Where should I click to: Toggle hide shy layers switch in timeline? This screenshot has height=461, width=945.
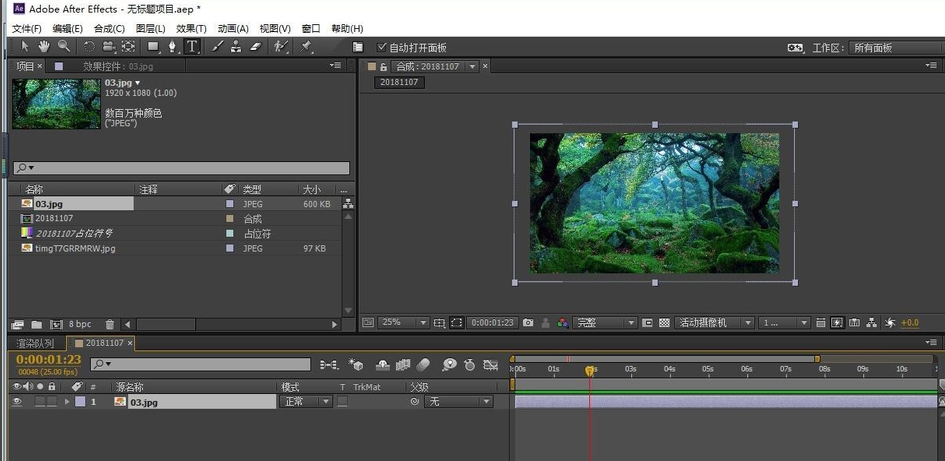point(383,365)
